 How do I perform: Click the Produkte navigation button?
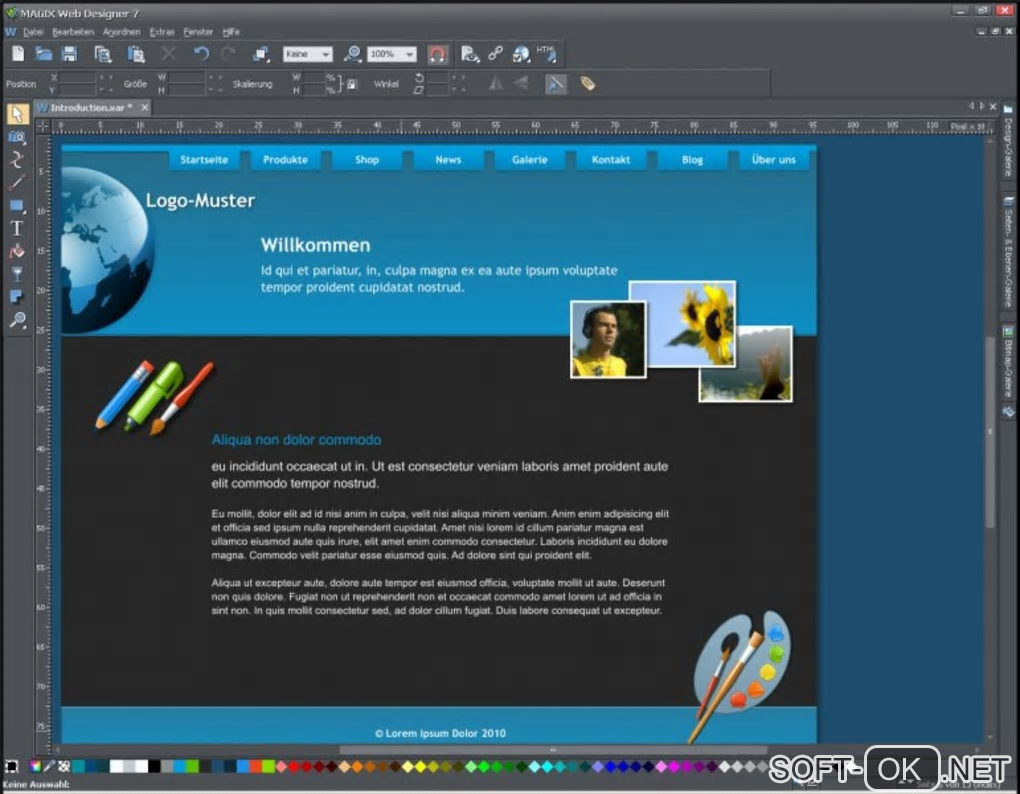(286, 159)
